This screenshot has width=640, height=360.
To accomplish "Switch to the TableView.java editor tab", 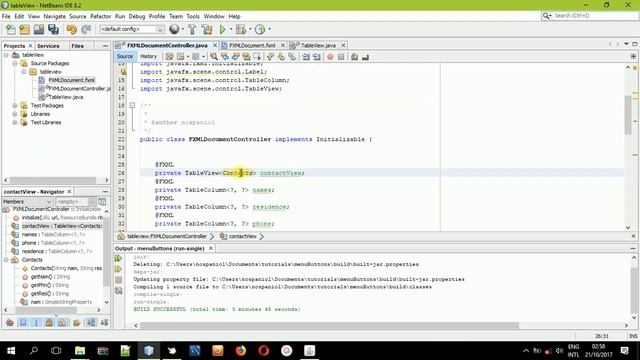I will coord(318,45).
